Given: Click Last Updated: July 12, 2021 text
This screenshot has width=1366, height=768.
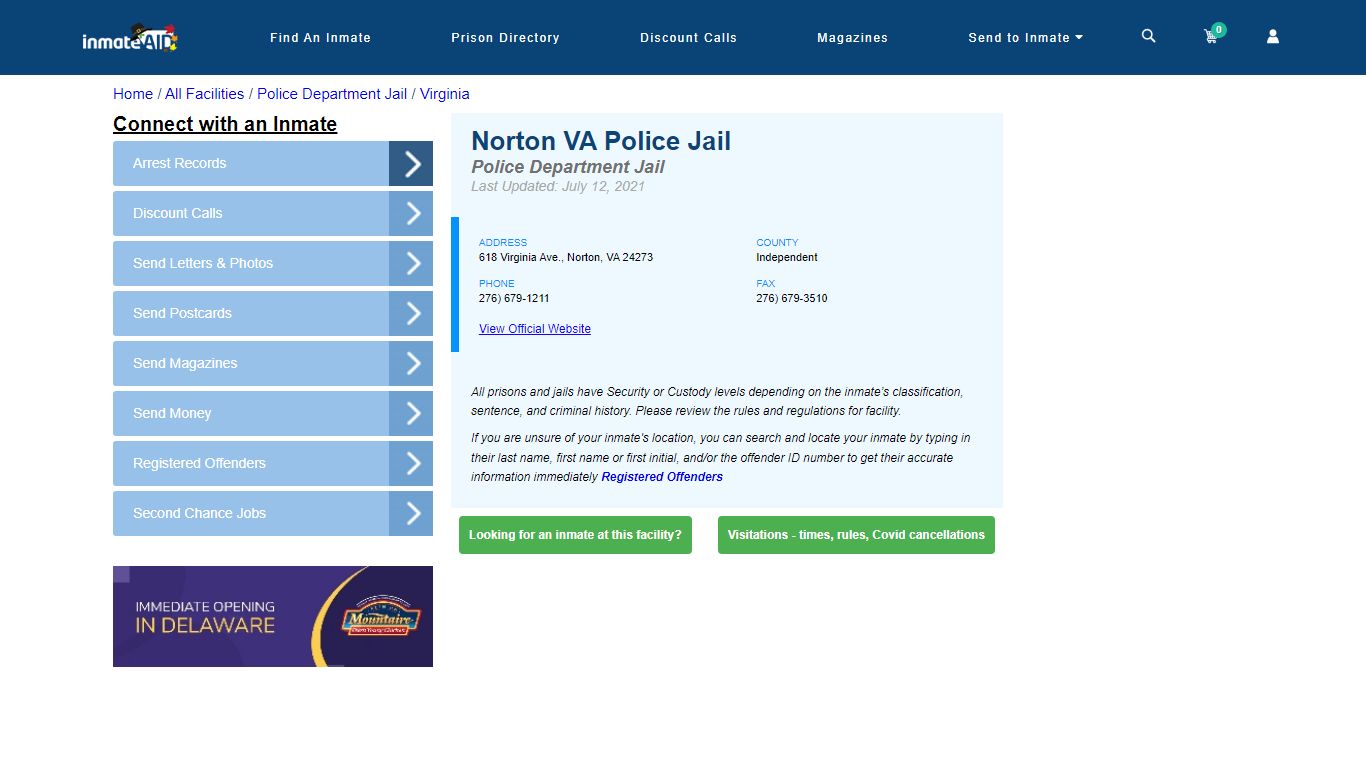Looking at the screenshot, I should click(x=558, y=186).
